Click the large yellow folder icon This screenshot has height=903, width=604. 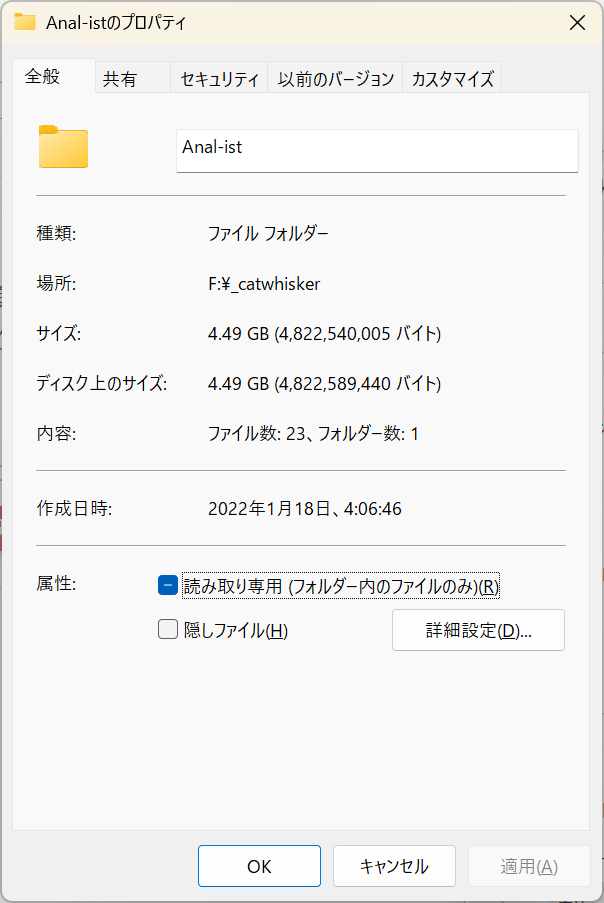pos(63,147)
